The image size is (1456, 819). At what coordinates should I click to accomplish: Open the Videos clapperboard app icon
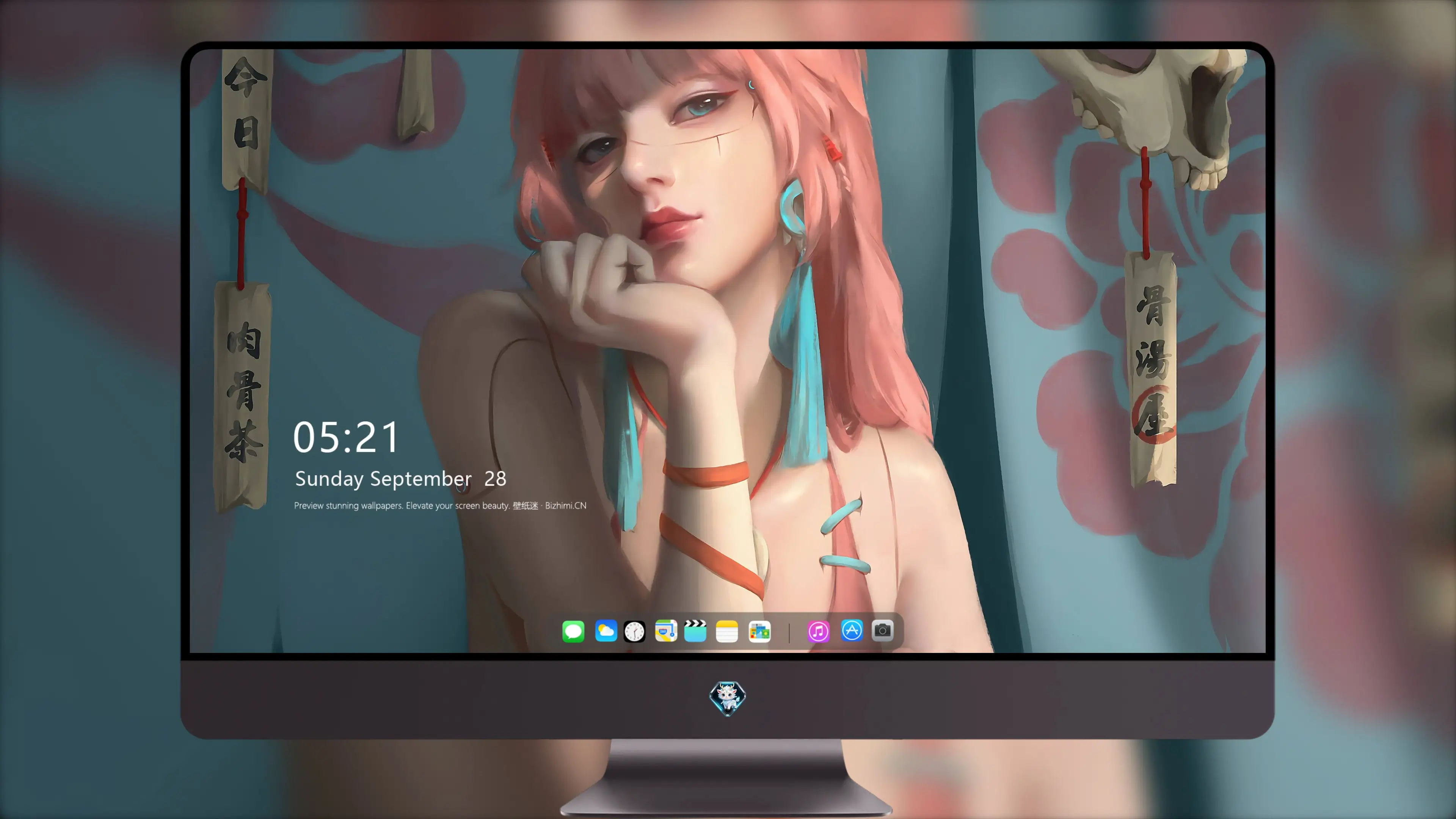click(x=695, y=631)
